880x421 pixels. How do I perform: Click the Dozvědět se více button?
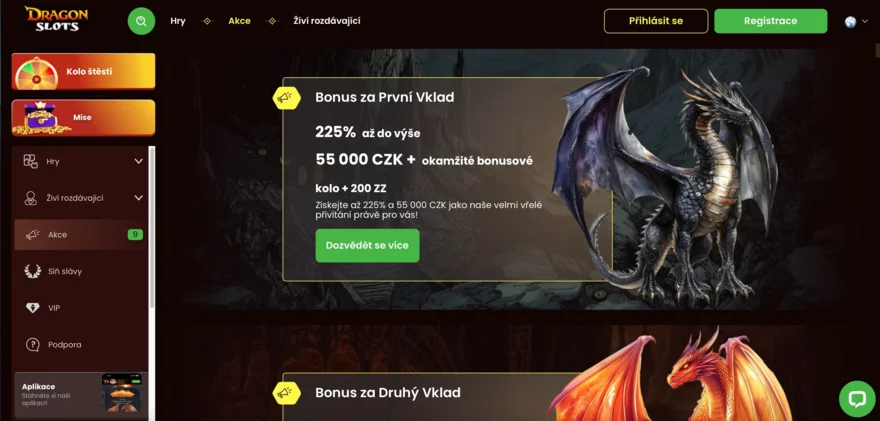pyautogui.click(x=367, y=245)
